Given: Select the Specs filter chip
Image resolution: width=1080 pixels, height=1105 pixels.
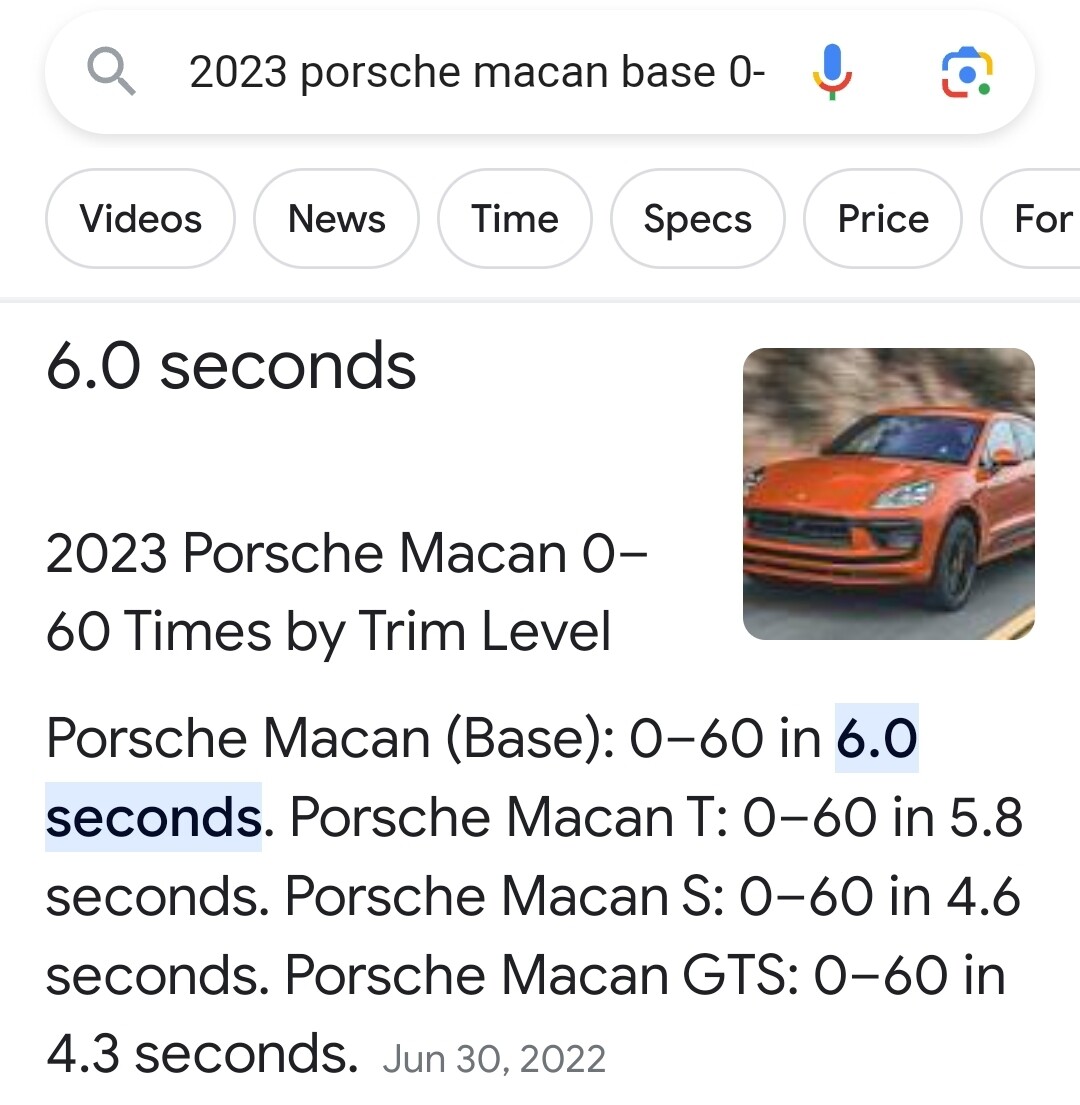Looking at the screenshot, I should [697, 218].
